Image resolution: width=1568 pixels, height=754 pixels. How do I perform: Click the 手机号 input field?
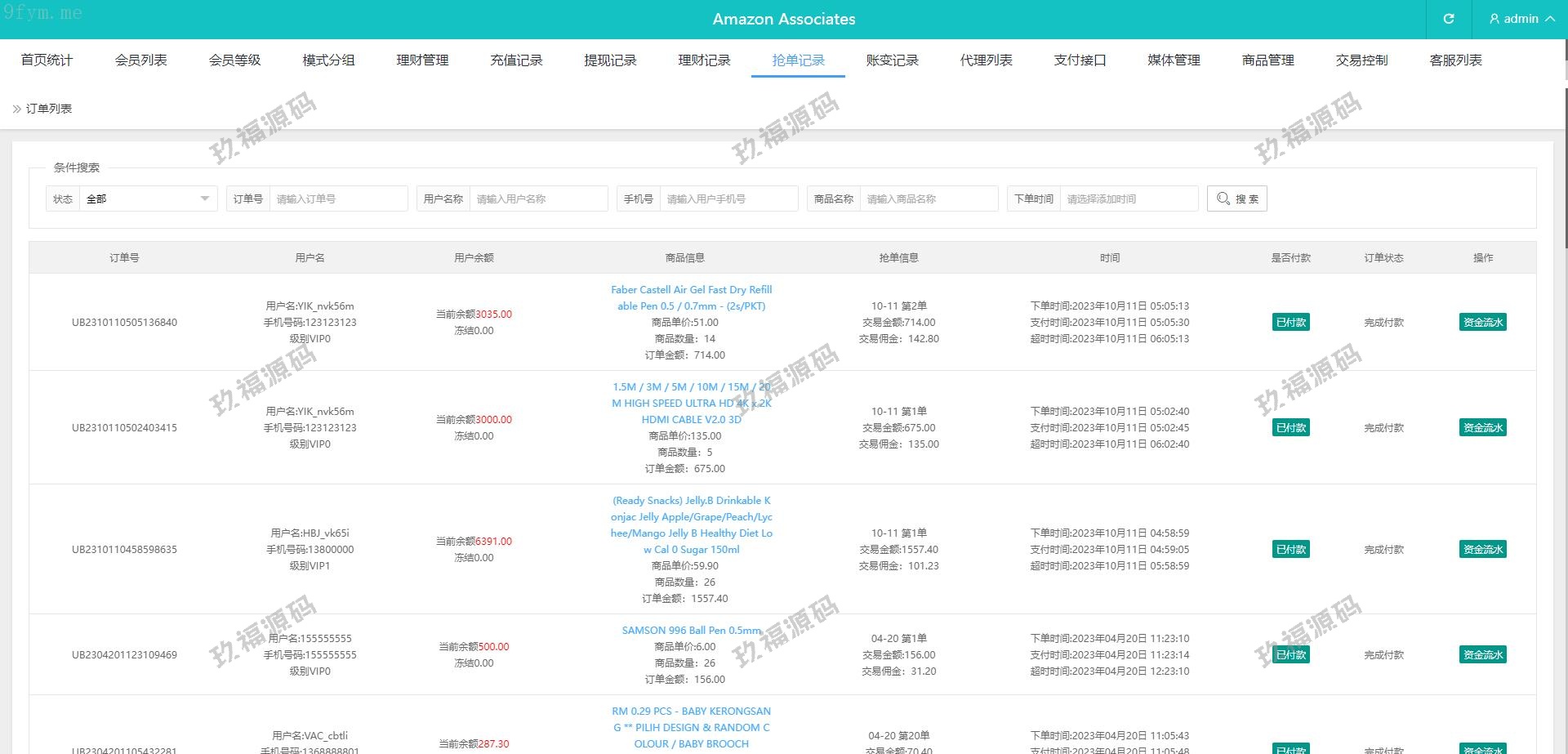(728, 199)
